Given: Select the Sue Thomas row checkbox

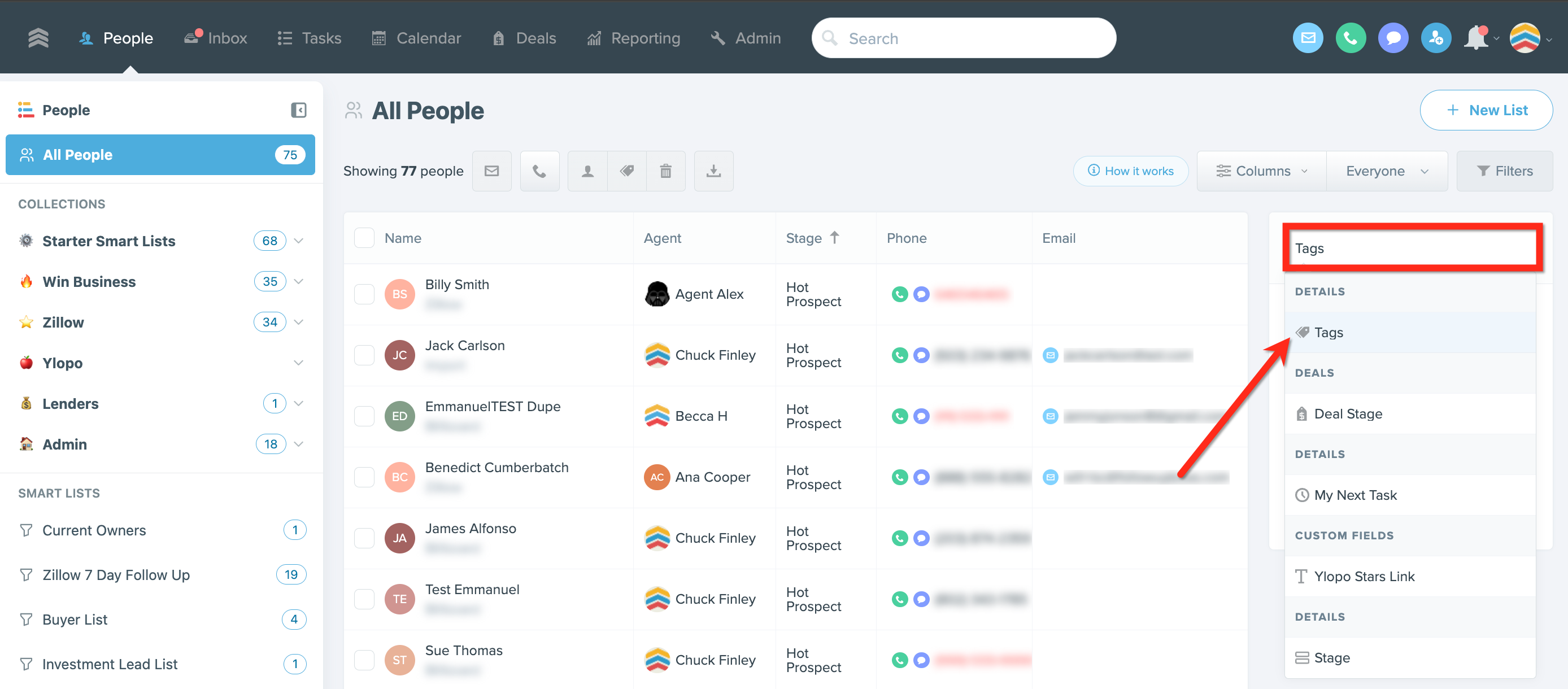Looking at the screenshot, I should [x=364, y=660].
